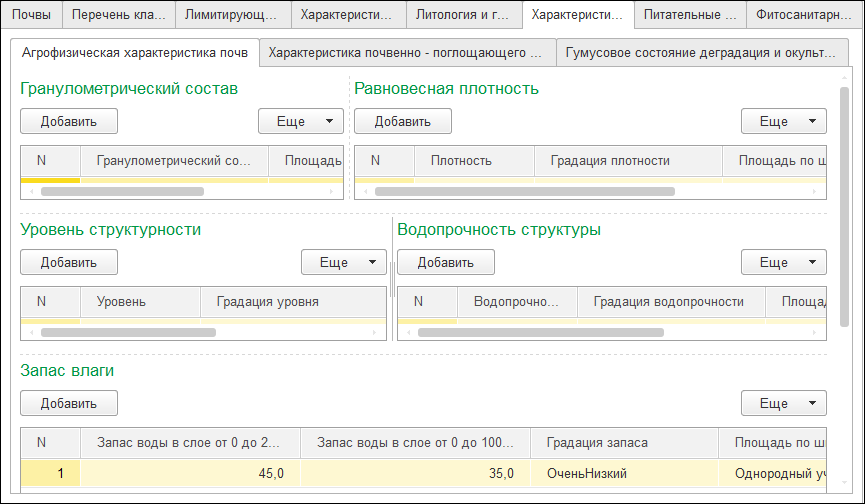The image size is (865, 504).
Task: Switch to the Почвы tab
Action: [x=31, y=15]
